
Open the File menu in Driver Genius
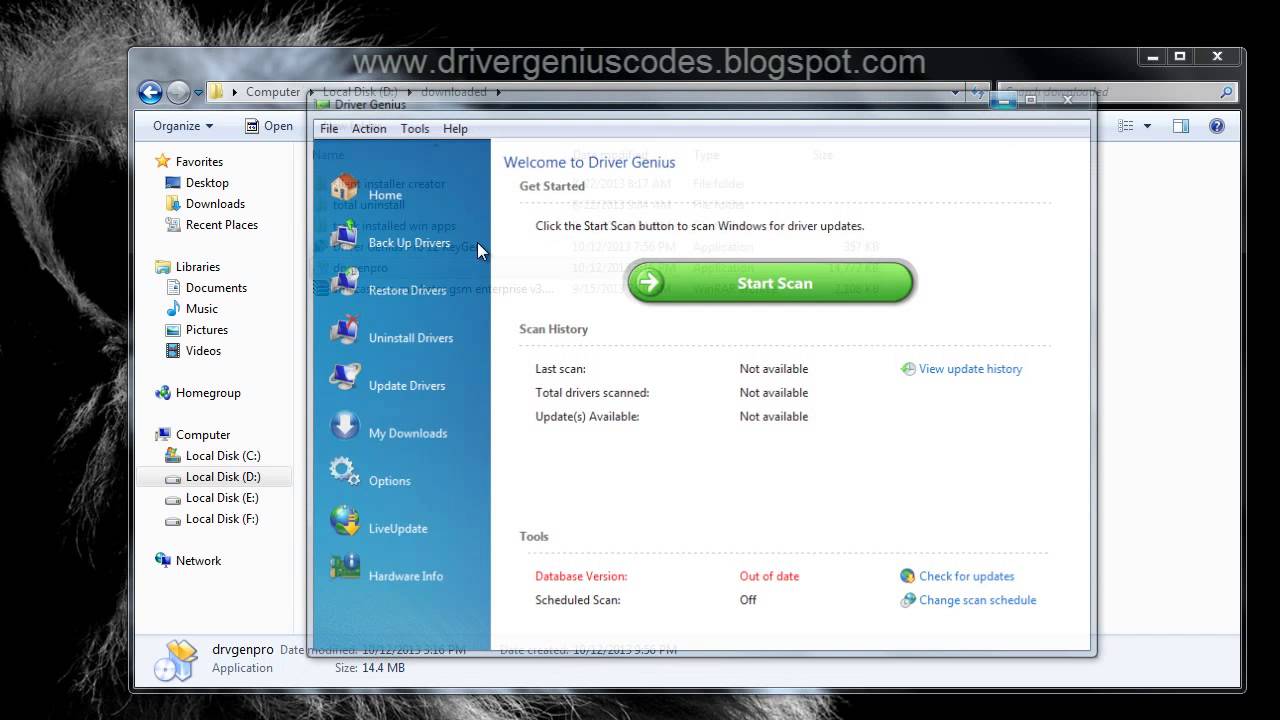pos(329,128)
